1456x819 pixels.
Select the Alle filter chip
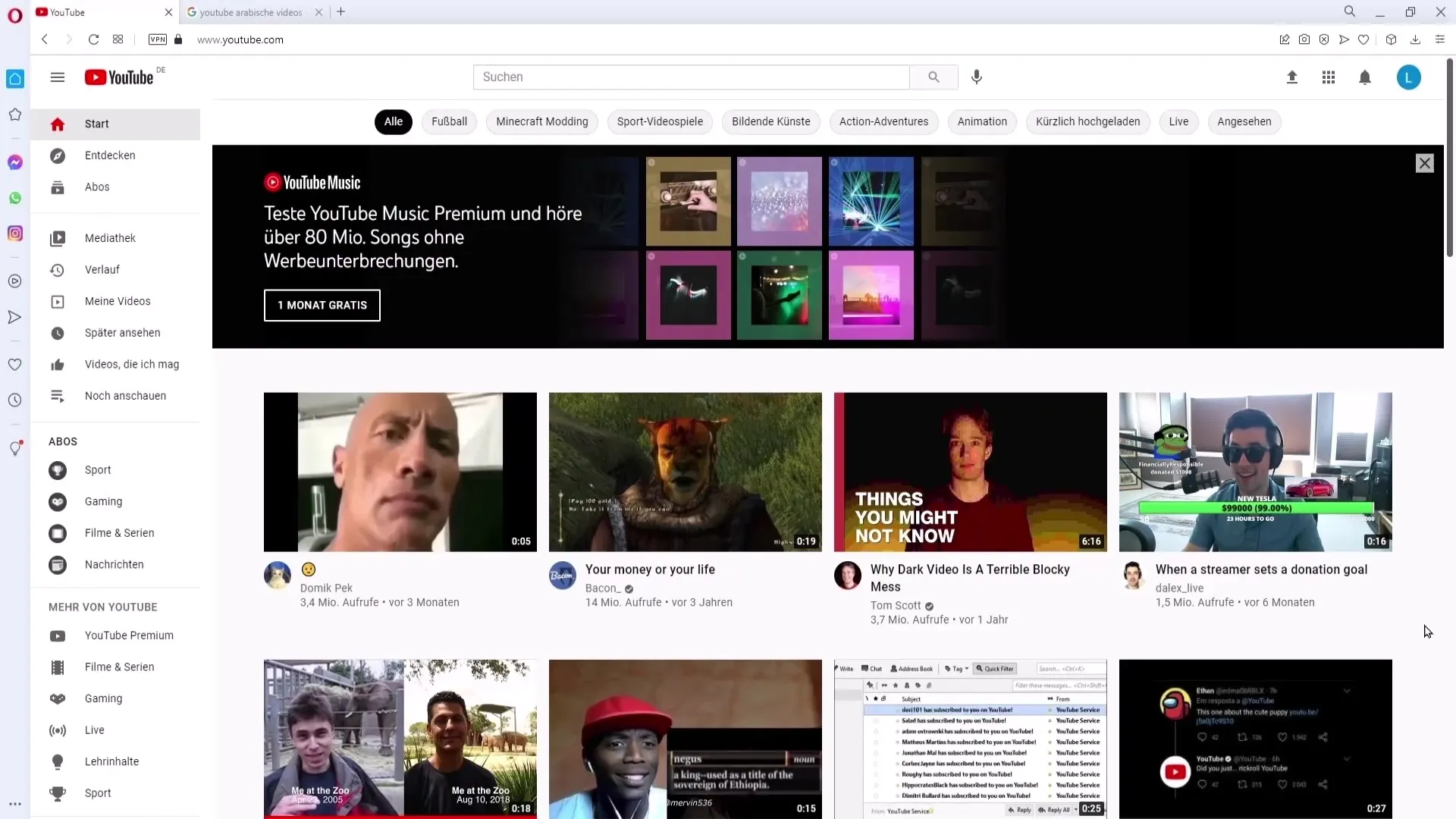[394, 121]
